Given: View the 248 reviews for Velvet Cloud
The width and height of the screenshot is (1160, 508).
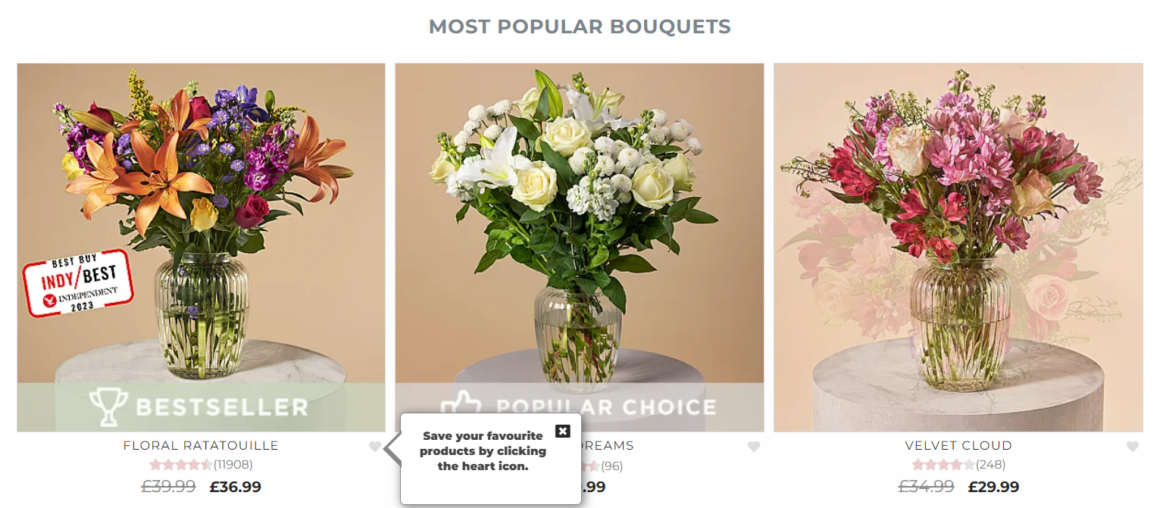Looking at the screenshot, I should (x=991, y=465).
